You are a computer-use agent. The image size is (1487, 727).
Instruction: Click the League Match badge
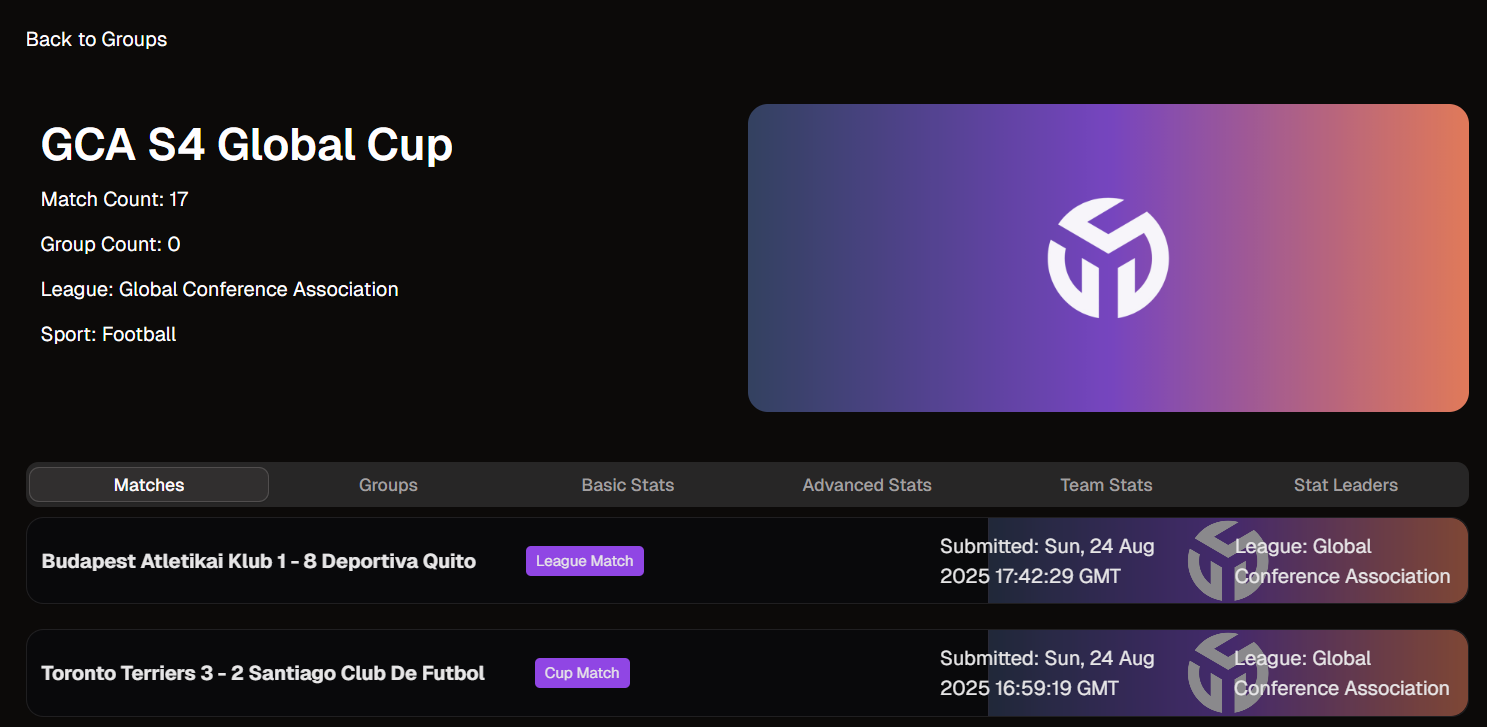click(584, 561)
